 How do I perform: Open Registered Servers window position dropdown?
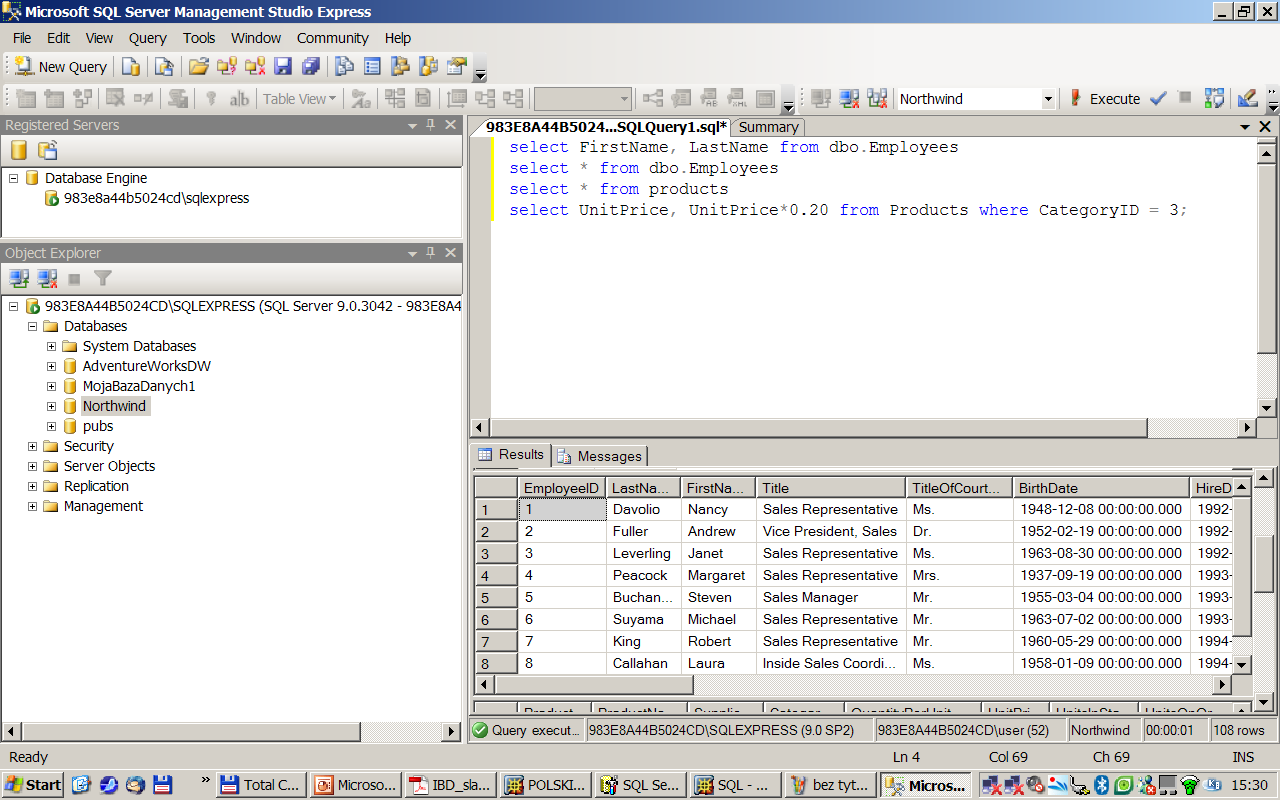coord(413,125)
